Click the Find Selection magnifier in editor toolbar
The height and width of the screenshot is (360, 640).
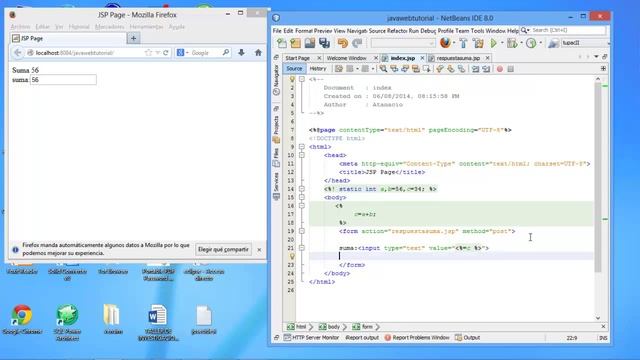tap(383, 69)
